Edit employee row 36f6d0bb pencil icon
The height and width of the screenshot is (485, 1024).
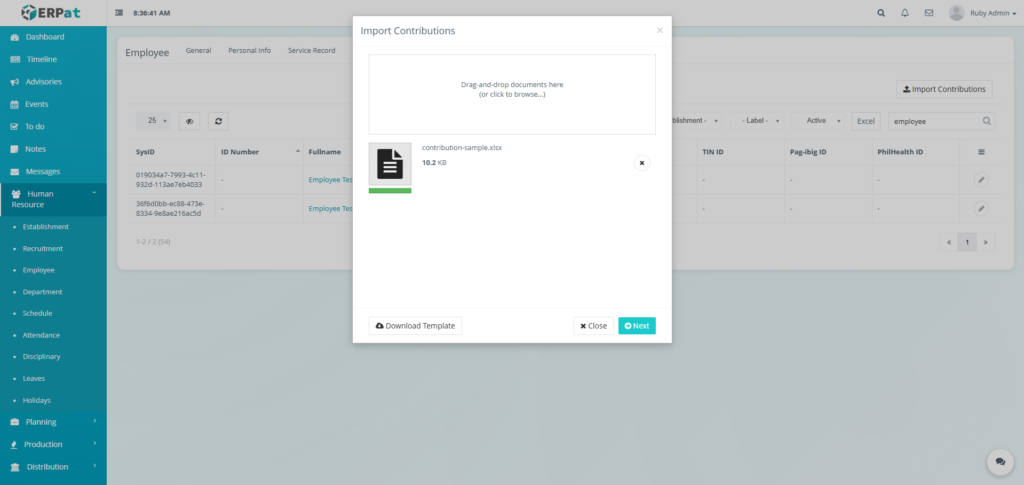click(x=981, y=209)
